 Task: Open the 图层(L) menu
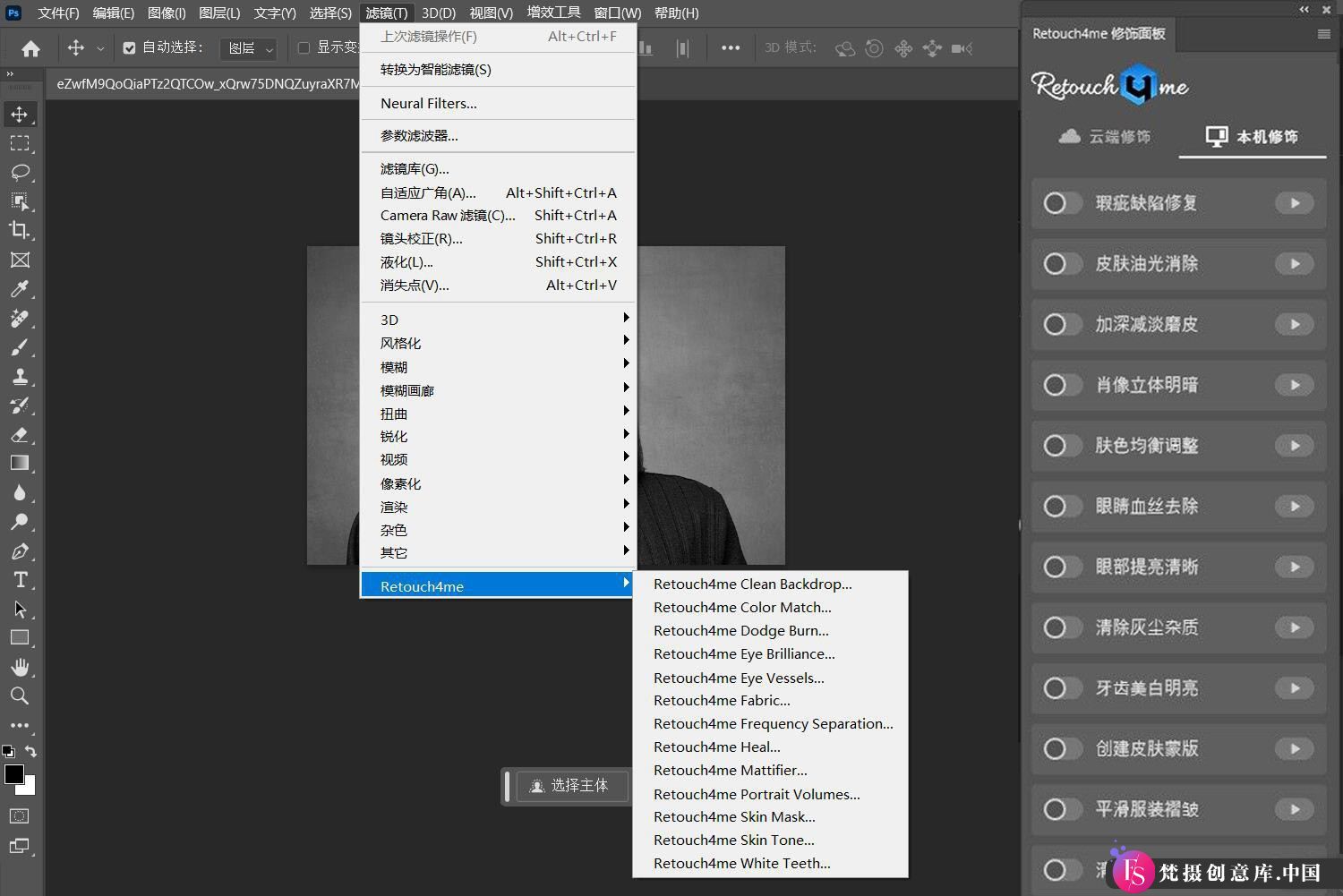coord(219,13)
